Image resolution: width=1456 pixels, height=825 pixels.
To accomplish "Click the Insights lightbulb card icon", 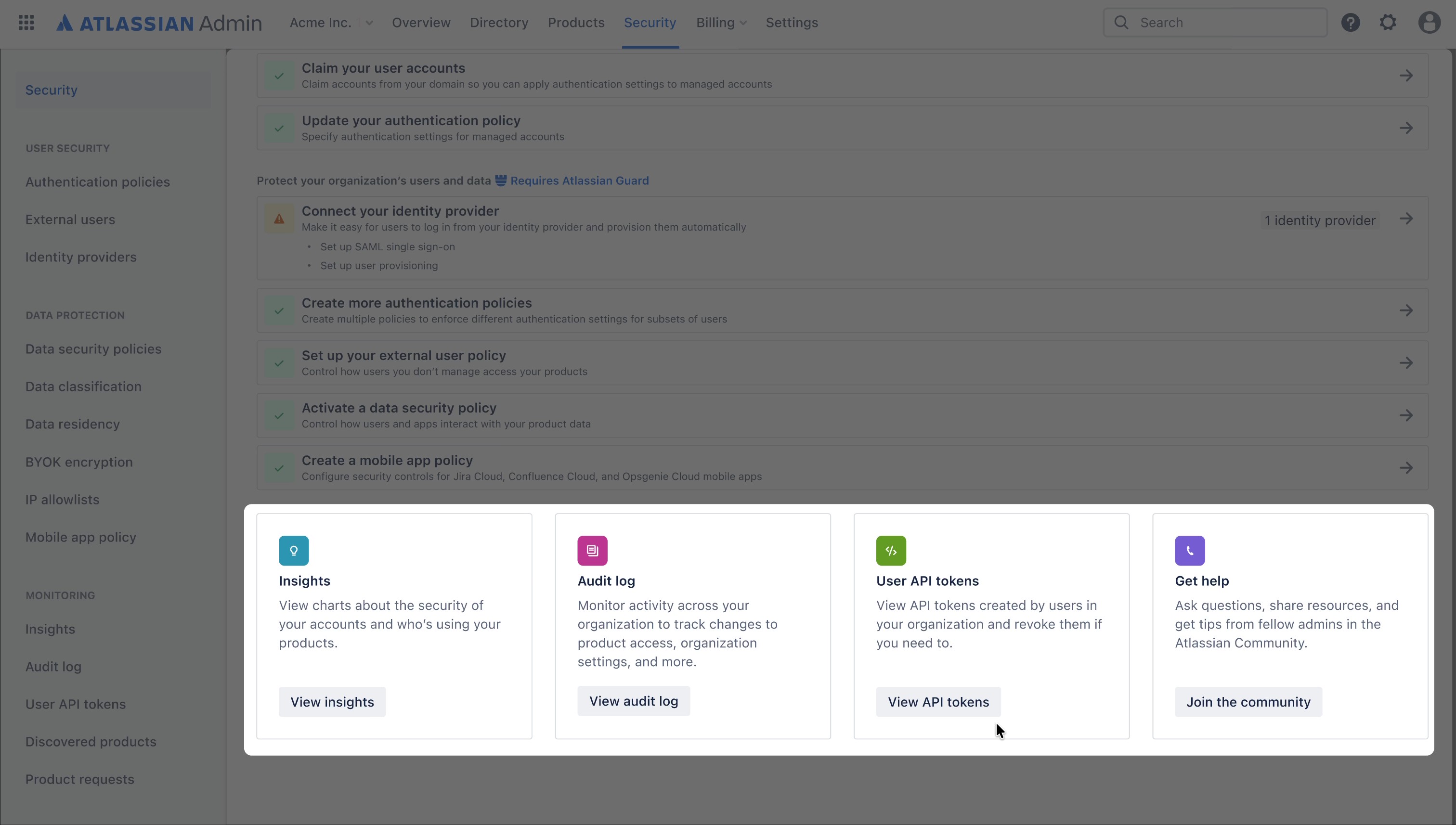I will click(x=294, y=550).
